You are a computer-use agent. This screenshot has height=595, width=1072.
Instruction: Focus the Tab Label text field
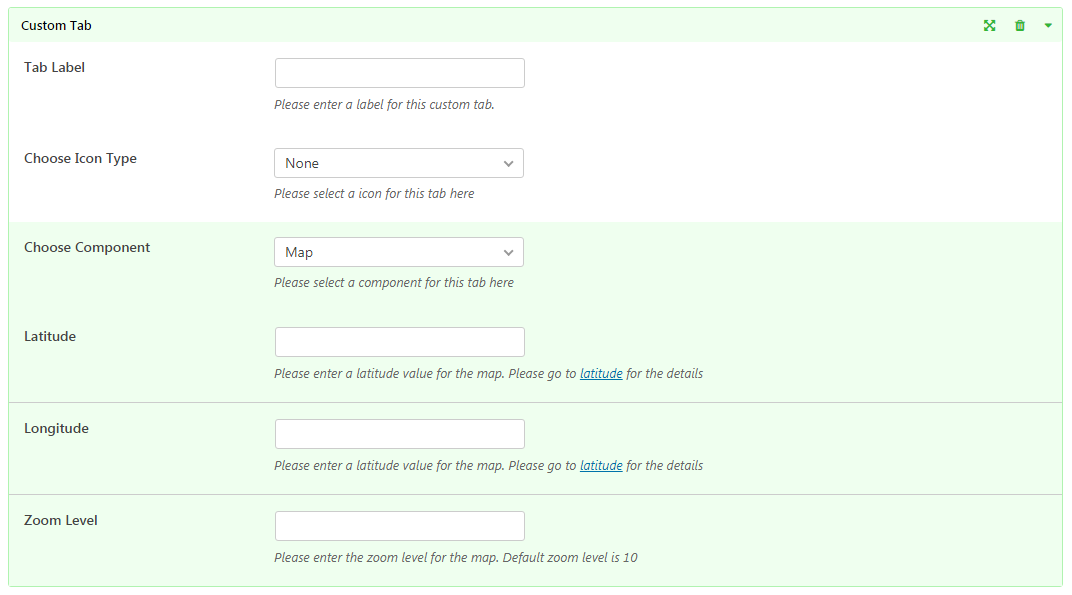[x=400, y=72]
